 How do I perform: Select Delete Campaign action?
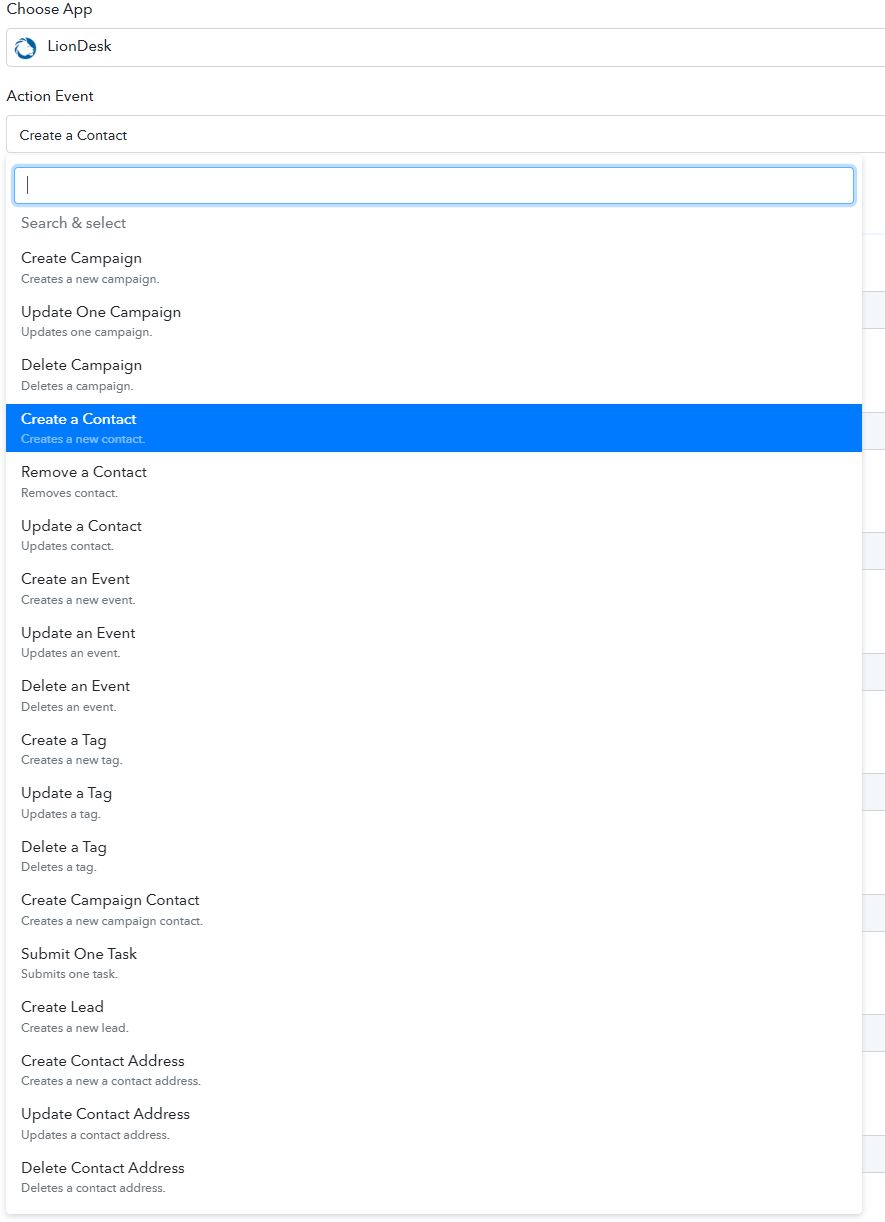point(434,374)
